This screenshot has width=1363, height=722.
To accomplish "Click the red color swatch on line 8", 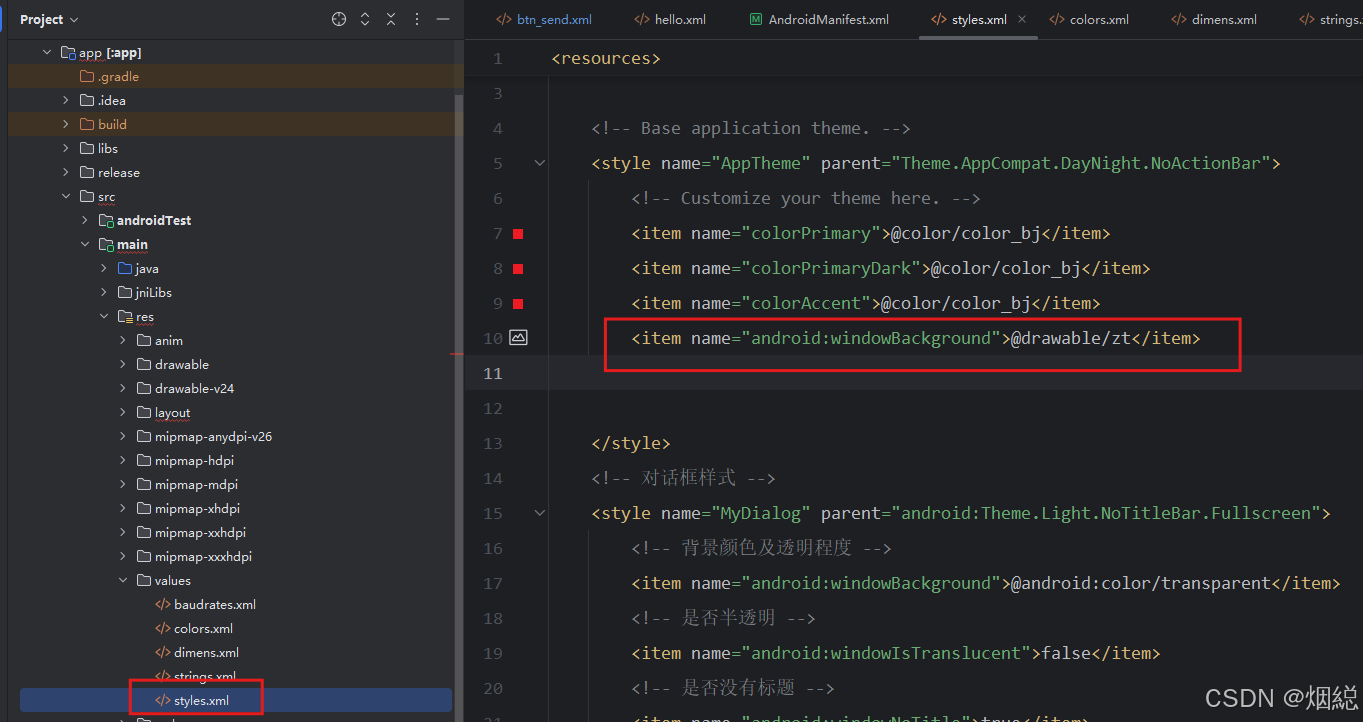I will click(518, 268).
